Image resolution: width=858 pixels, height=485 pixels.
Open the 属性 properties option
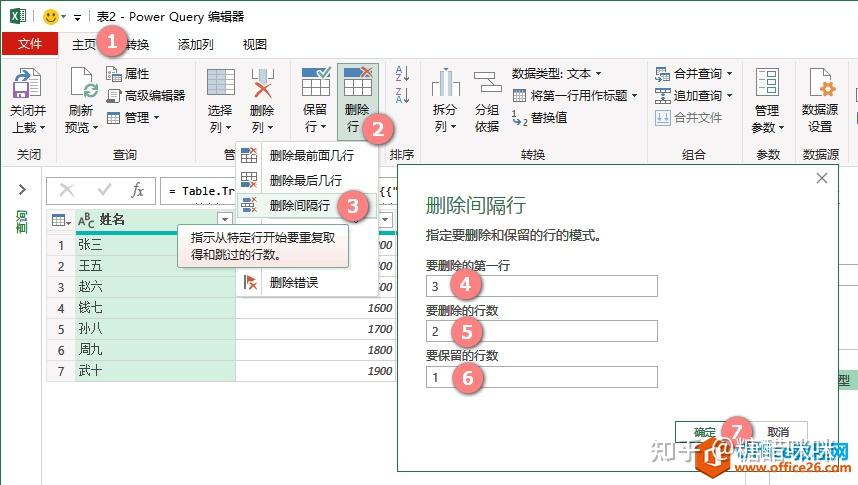(x=127, y=74)
